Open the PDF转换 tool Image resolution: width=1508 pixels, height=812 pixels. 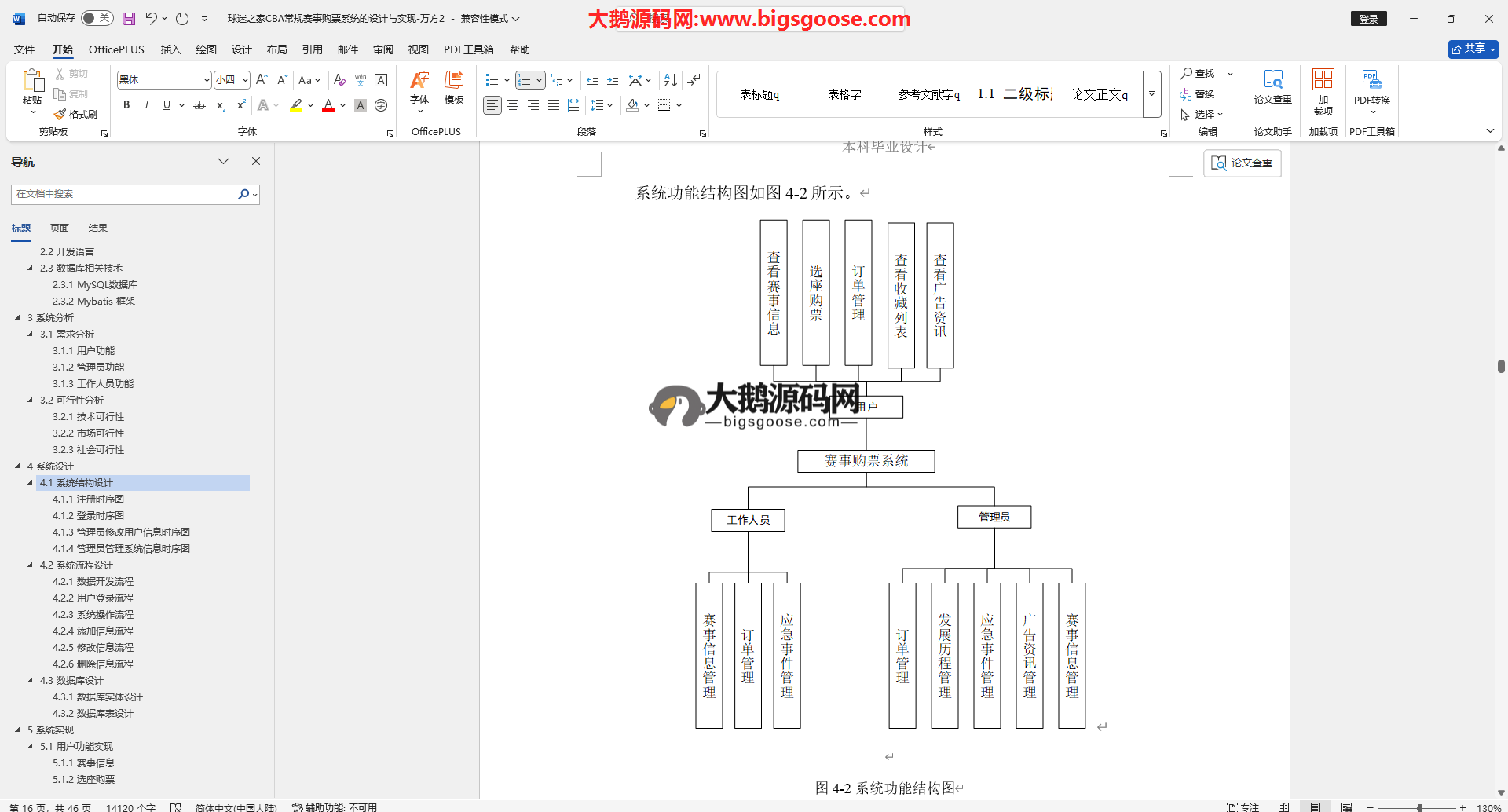(1371, 90)
